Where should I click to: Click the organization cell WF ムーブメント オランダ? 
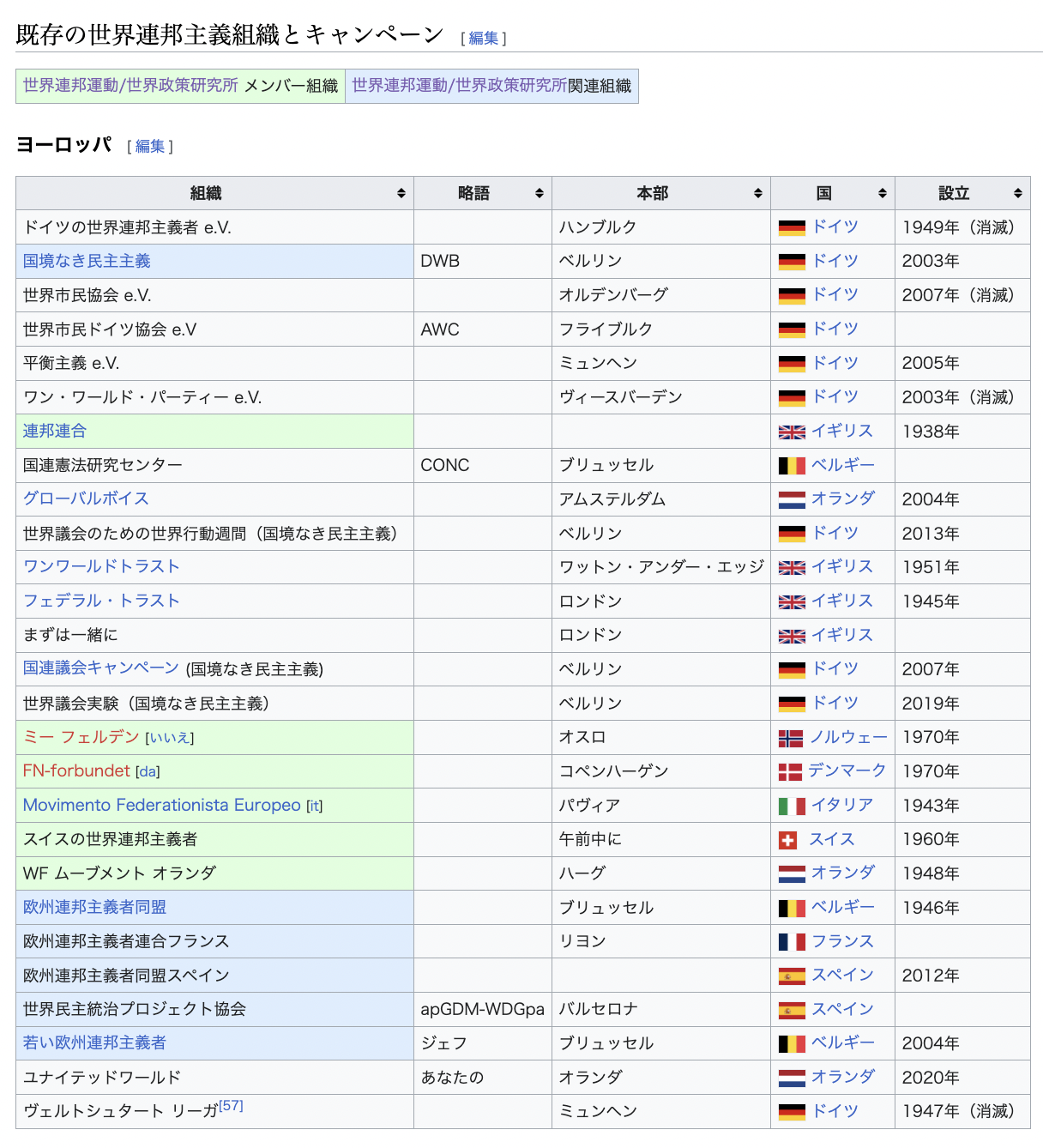tap(214, 873)
